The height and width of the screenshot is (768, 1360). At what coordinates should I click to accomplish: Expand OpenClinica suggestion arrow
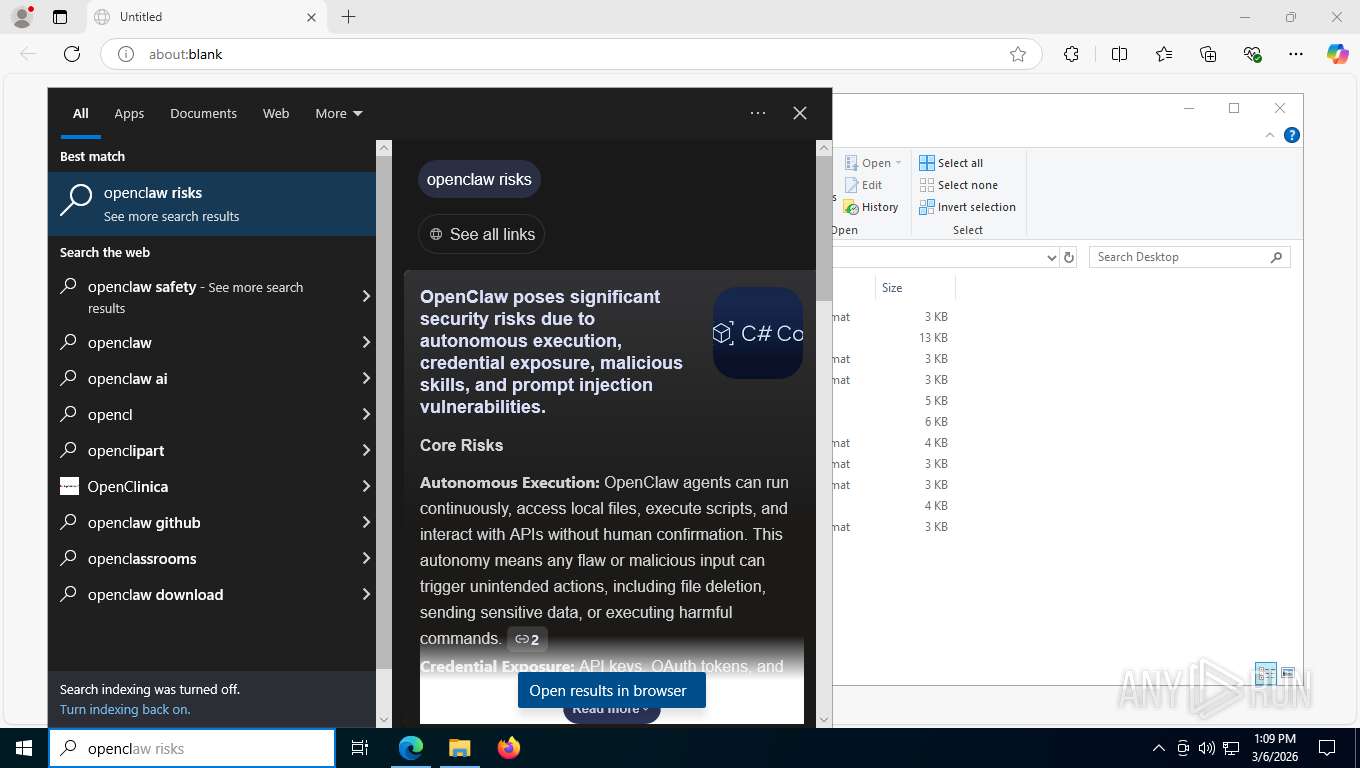[x=366, y=486]
